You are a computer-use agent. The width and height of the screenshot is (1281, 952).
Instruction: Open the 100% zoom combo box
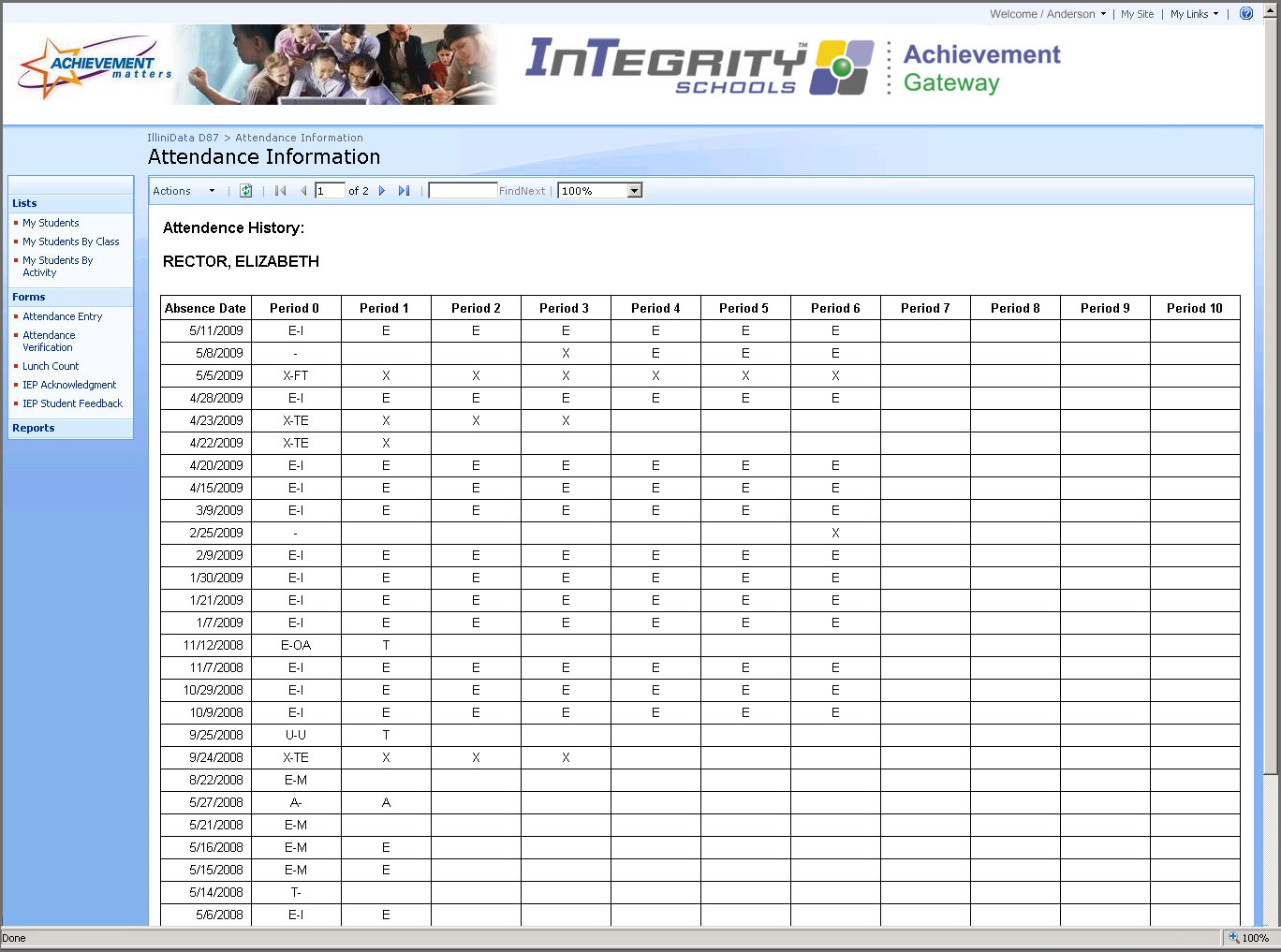click(x=600, y=191)
